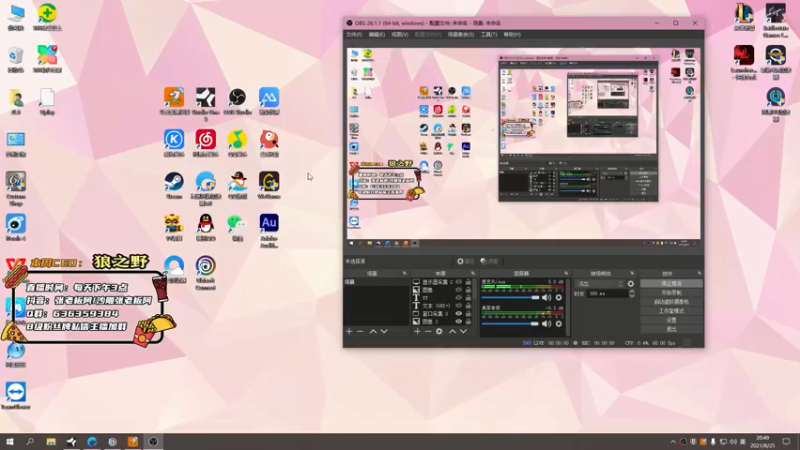The height and width of the screenshot is (450, 800).
Task: Mute the 麦克风/Aux audio channel
Action: pos(546,297)
